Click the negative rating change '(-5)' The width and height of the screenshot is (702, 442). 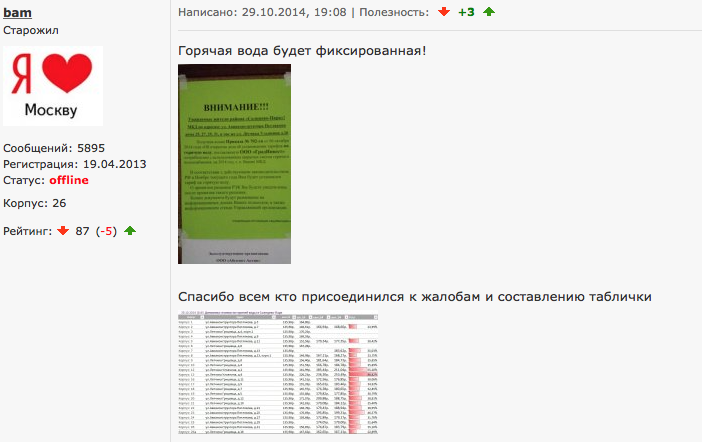(x=107, y=231)
